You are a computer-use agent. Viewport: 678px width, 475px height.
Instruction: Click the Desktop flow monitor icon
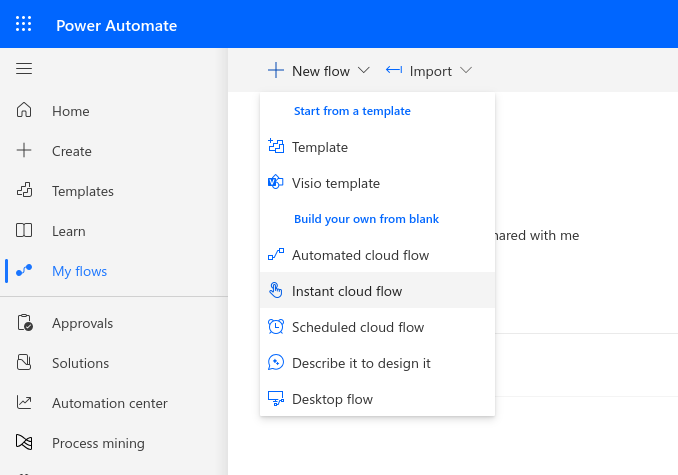click(276, 398)
